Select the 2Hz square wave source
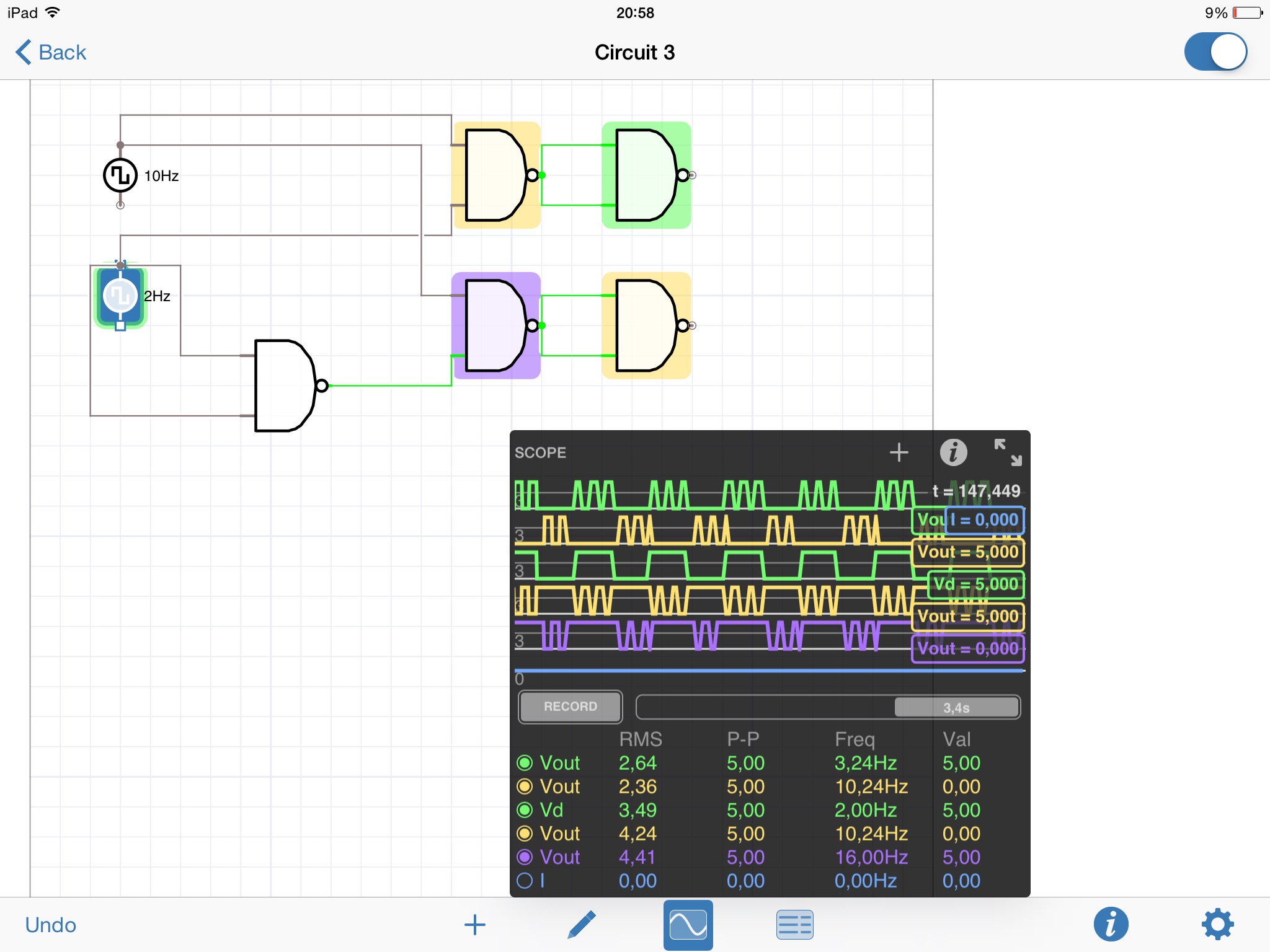This screenshot has height=952, width=1270. tap(120, 296)
